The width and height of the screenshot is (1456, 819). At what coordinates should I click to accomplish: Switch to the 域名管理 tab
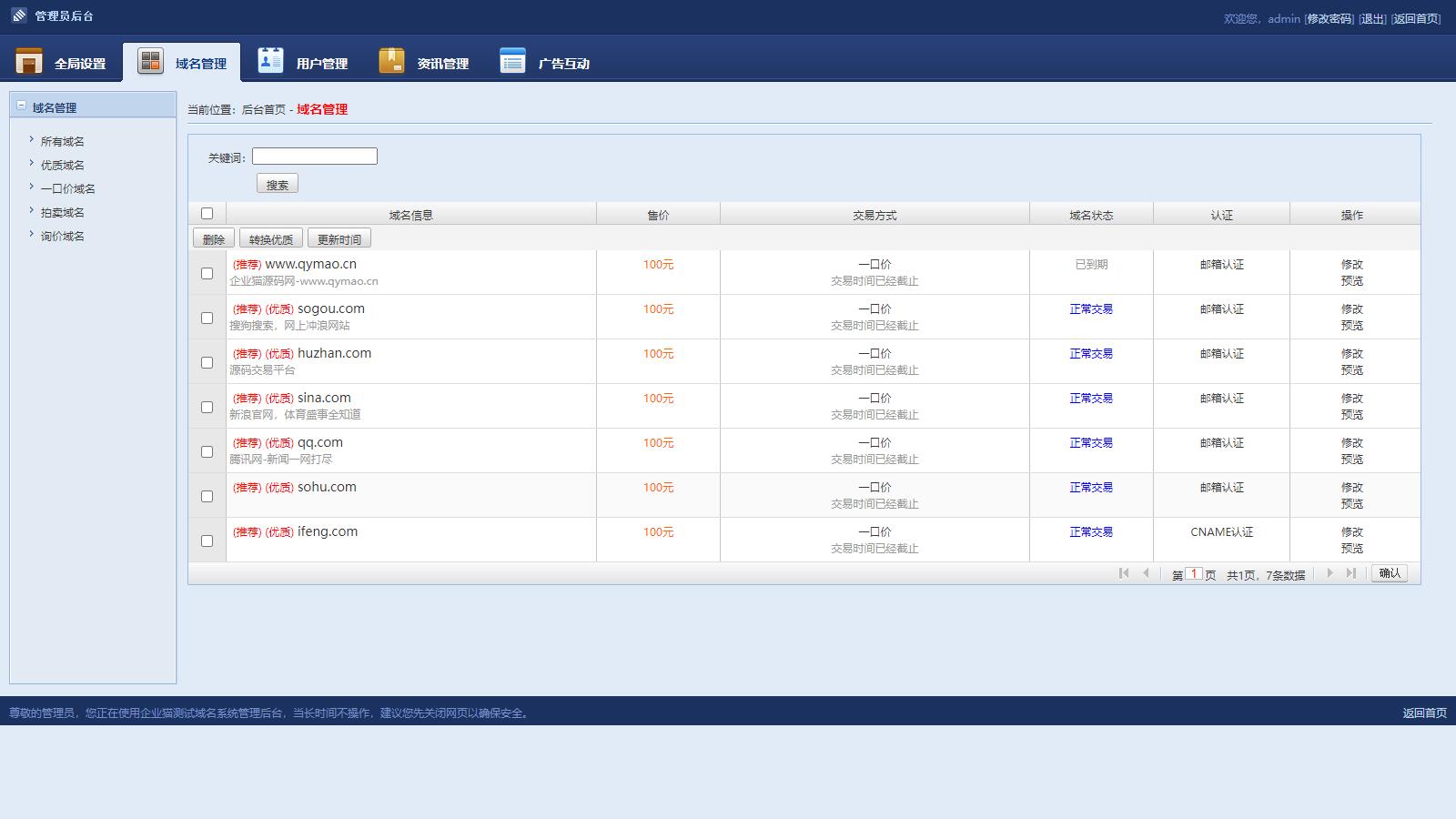[x=182, y=63]
